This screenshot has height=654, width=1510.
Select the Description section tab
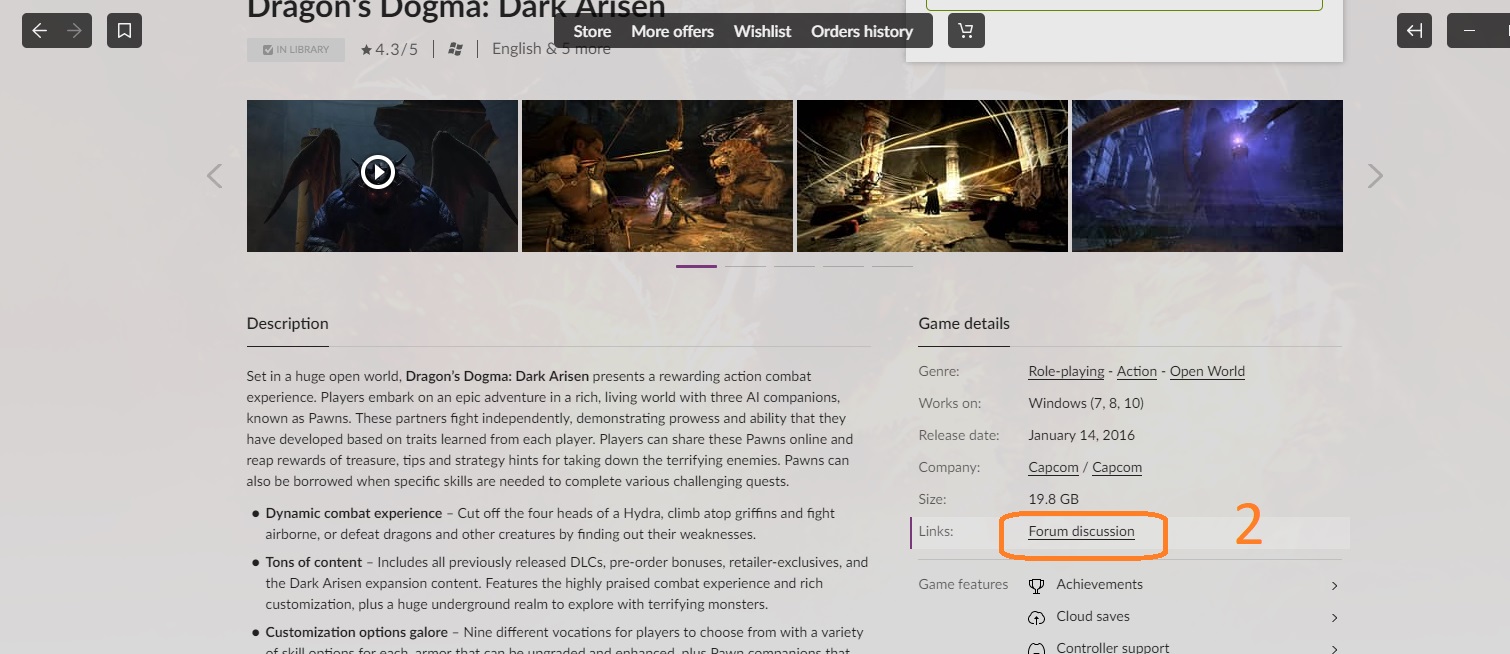click(x=288, y=324)
